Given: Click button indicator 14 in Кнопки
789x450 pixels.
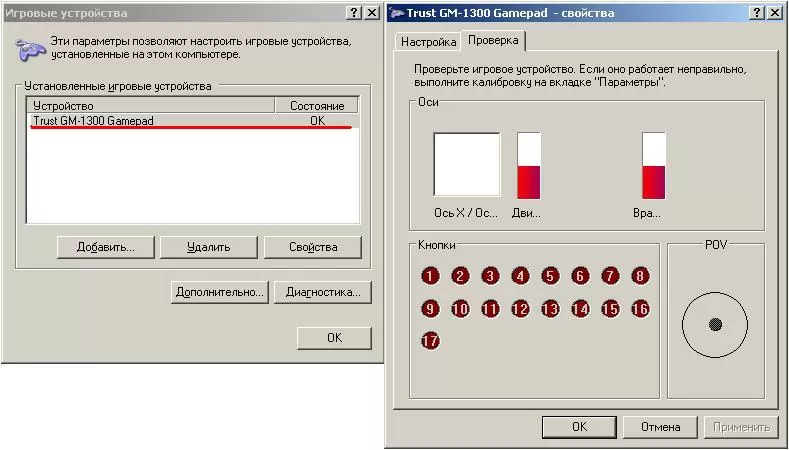Looking at the screenshot, I should (580, 309).
